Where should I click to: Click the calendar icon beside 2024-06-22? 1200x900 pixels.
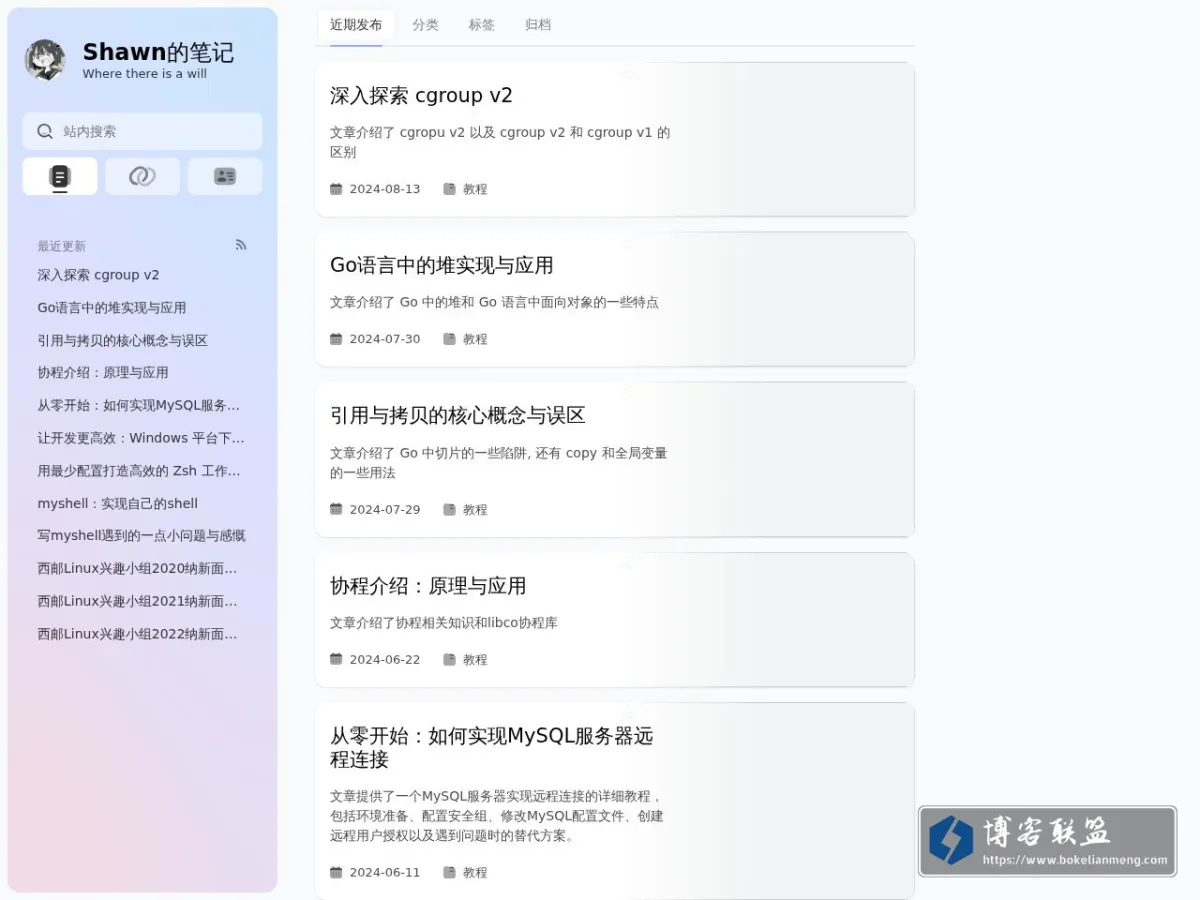[336, 659]
